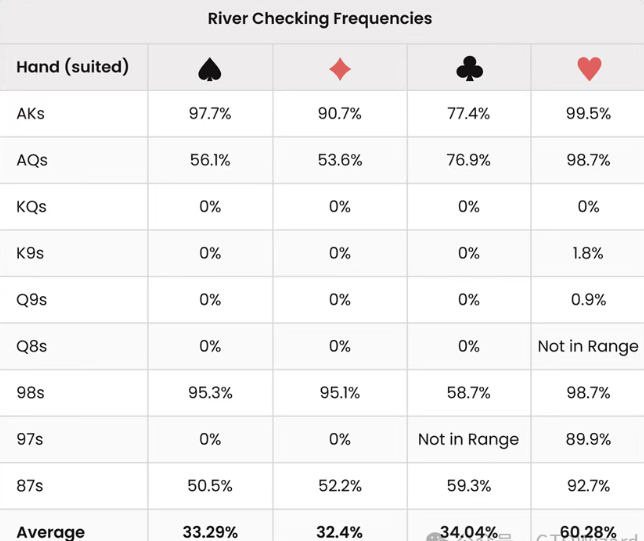Screen dimensions: 644x541
Task: Select the AQs hand row label
Action: [x=32, y=160]
